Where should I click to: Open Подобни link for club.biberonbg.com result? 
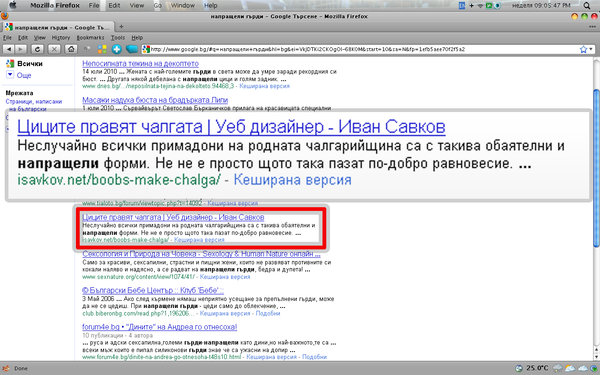[268, 313]
